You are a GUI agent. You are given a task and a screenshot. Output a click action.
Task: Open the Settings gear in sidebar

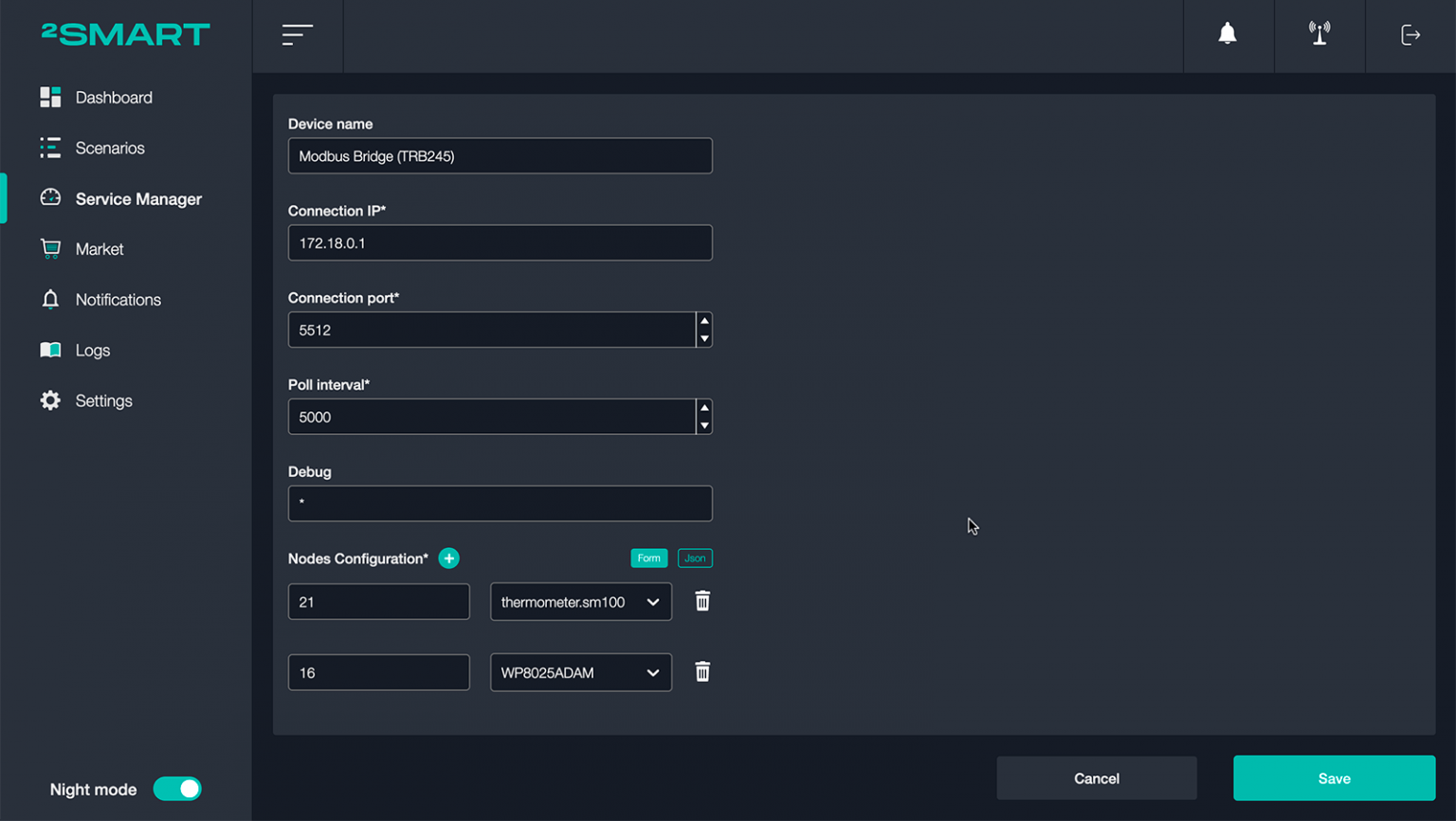click(104, 400)
